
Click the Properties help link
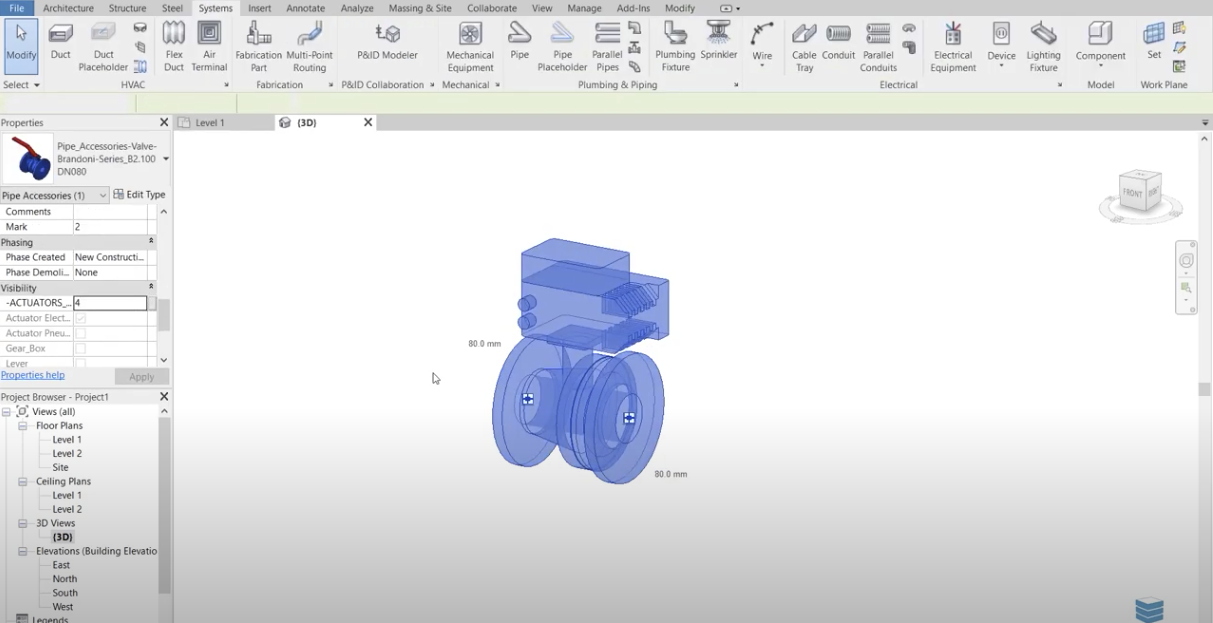pos(33,375)
